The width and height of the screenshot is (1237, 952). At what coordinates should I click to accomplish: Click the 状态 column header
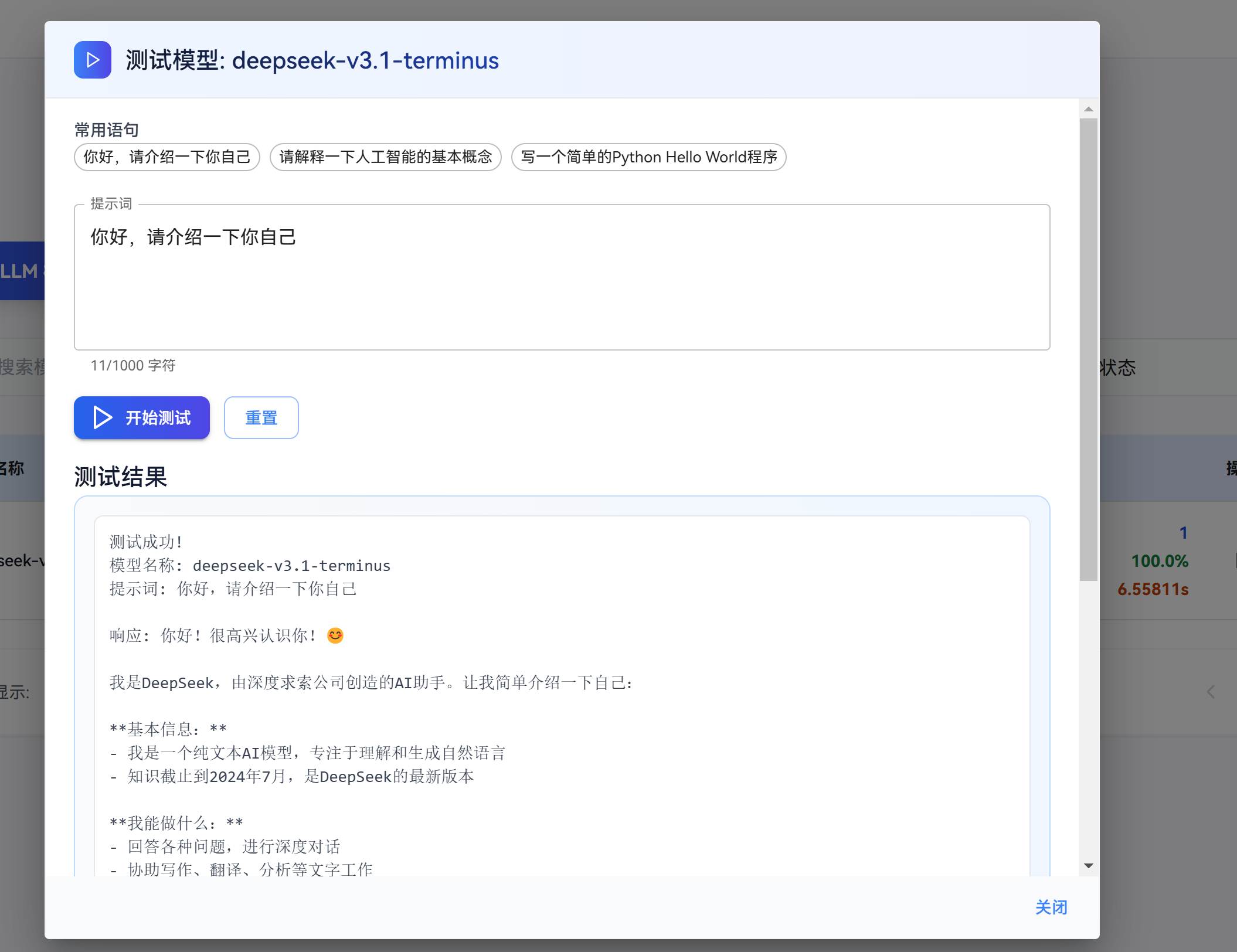[1117, 368]
